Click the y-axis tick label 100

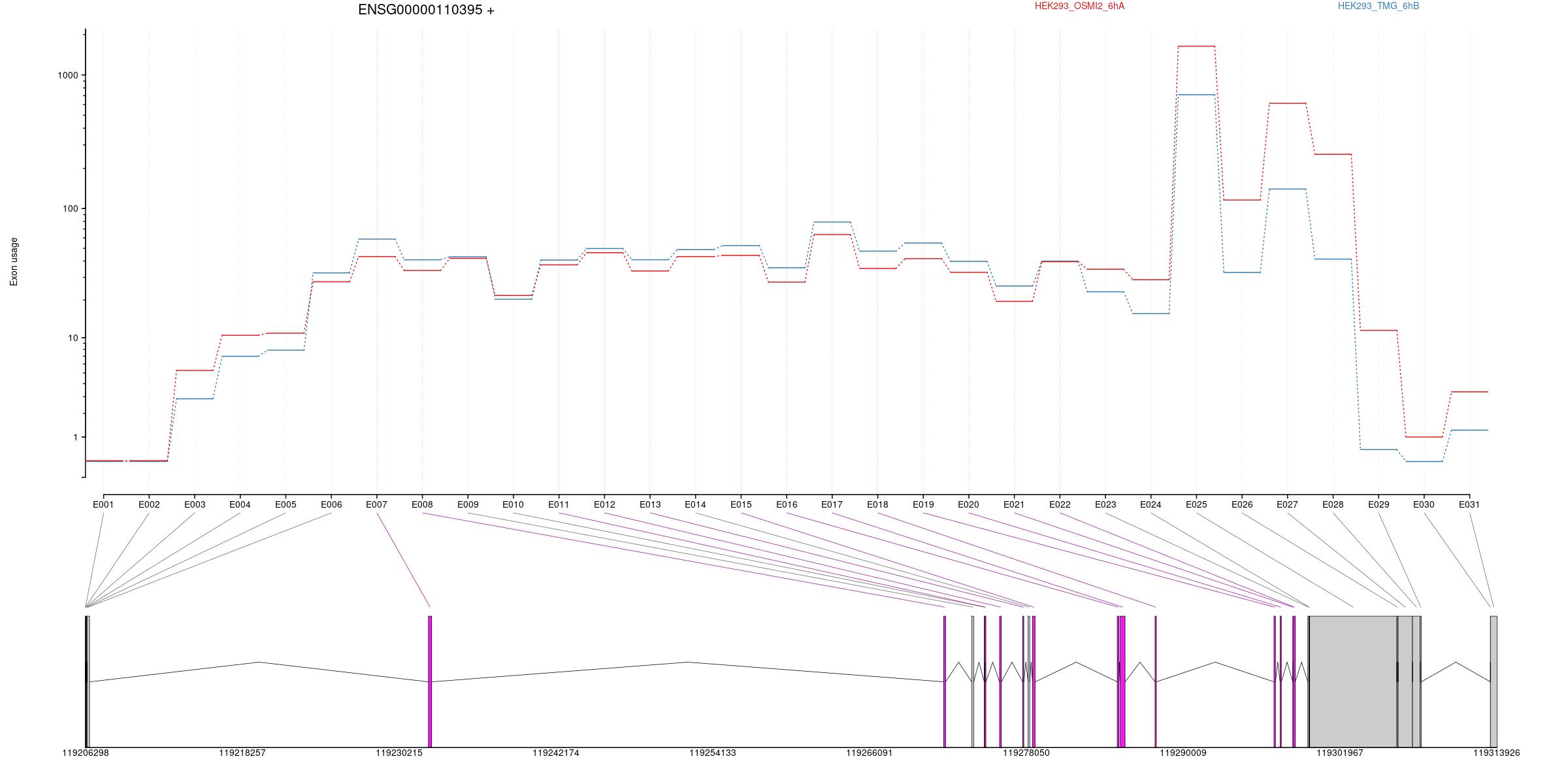[x=71, y=209]
